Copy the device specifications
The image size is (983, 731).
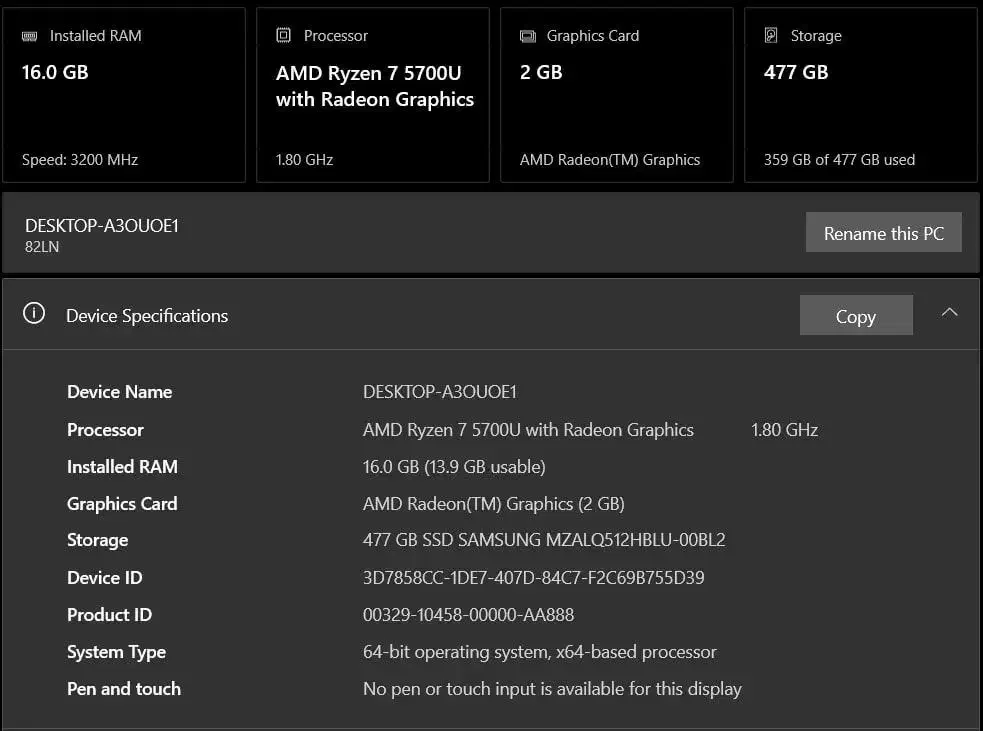click(x=855, y=316)
